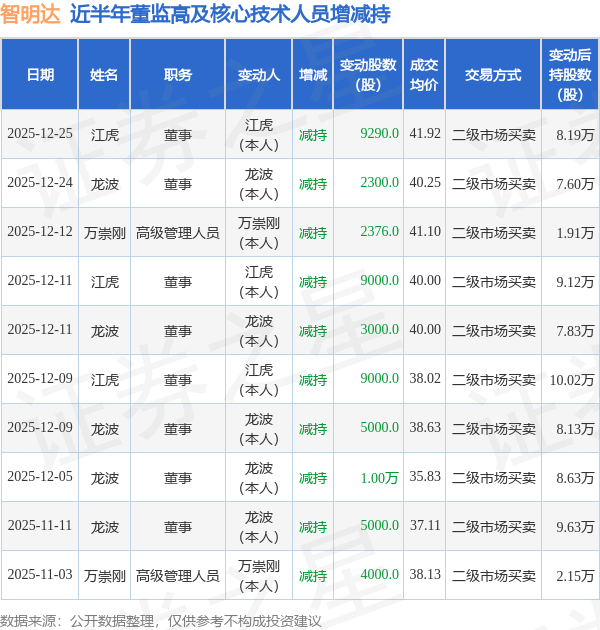Click the 数据来源 footer note
This screenshot has height=630, width=600.
coord(160,621)
